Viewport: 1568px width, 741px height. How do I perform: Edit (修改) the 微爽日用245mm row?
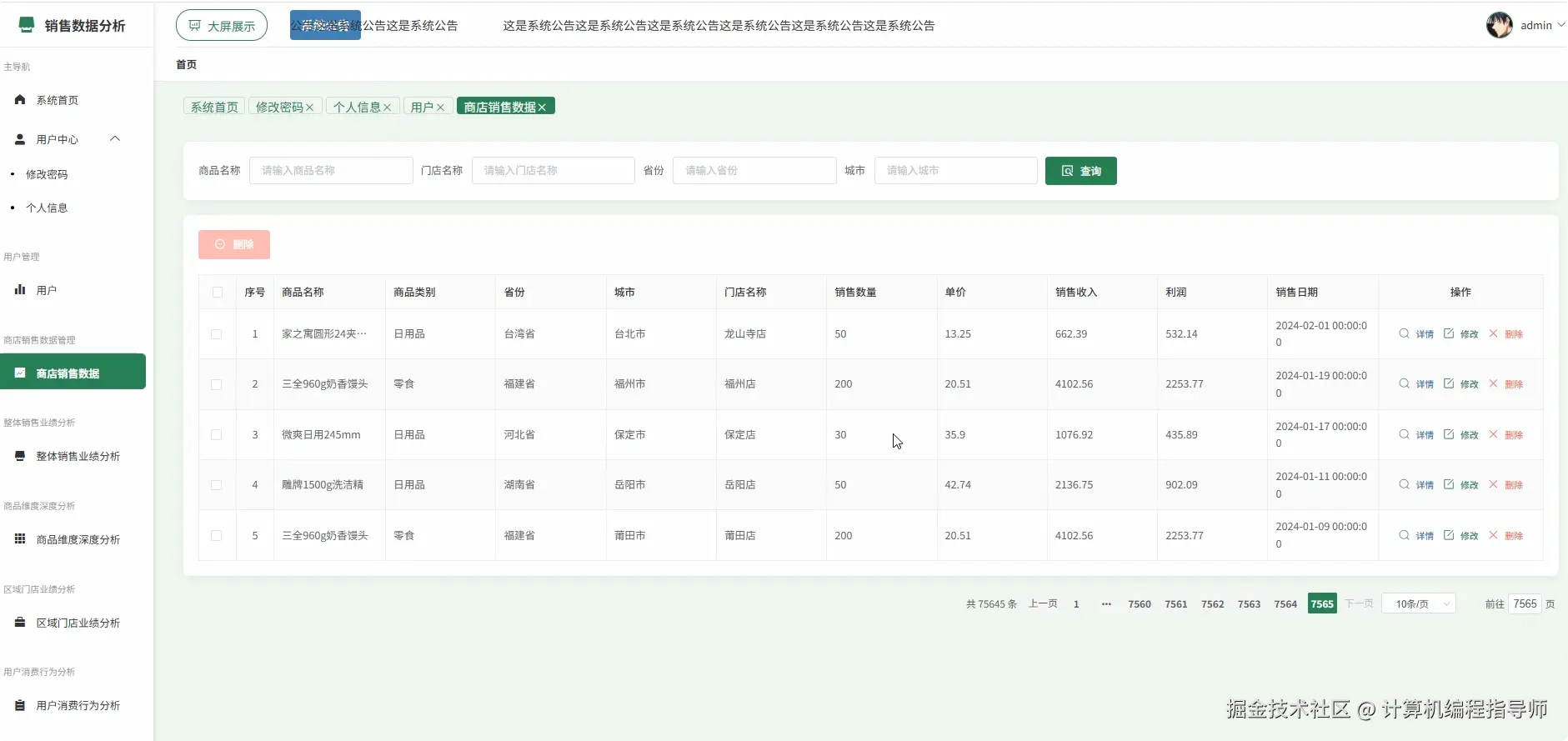tap(1460, 435)
